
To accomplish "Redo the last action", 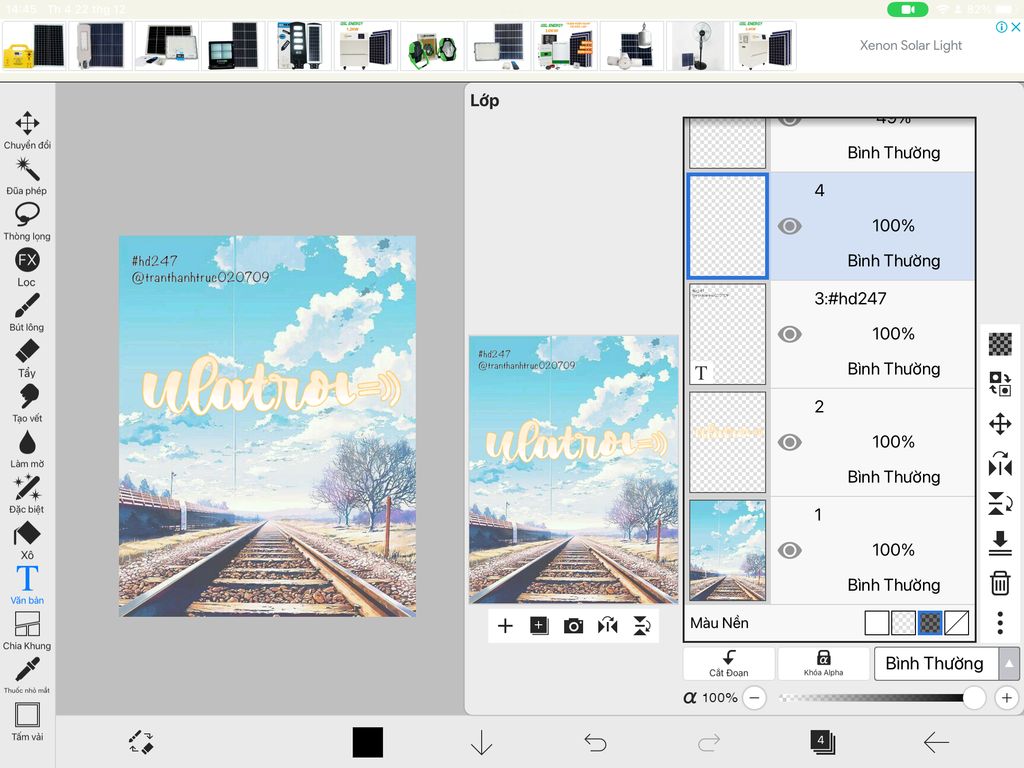I will [x=709, y=743].
